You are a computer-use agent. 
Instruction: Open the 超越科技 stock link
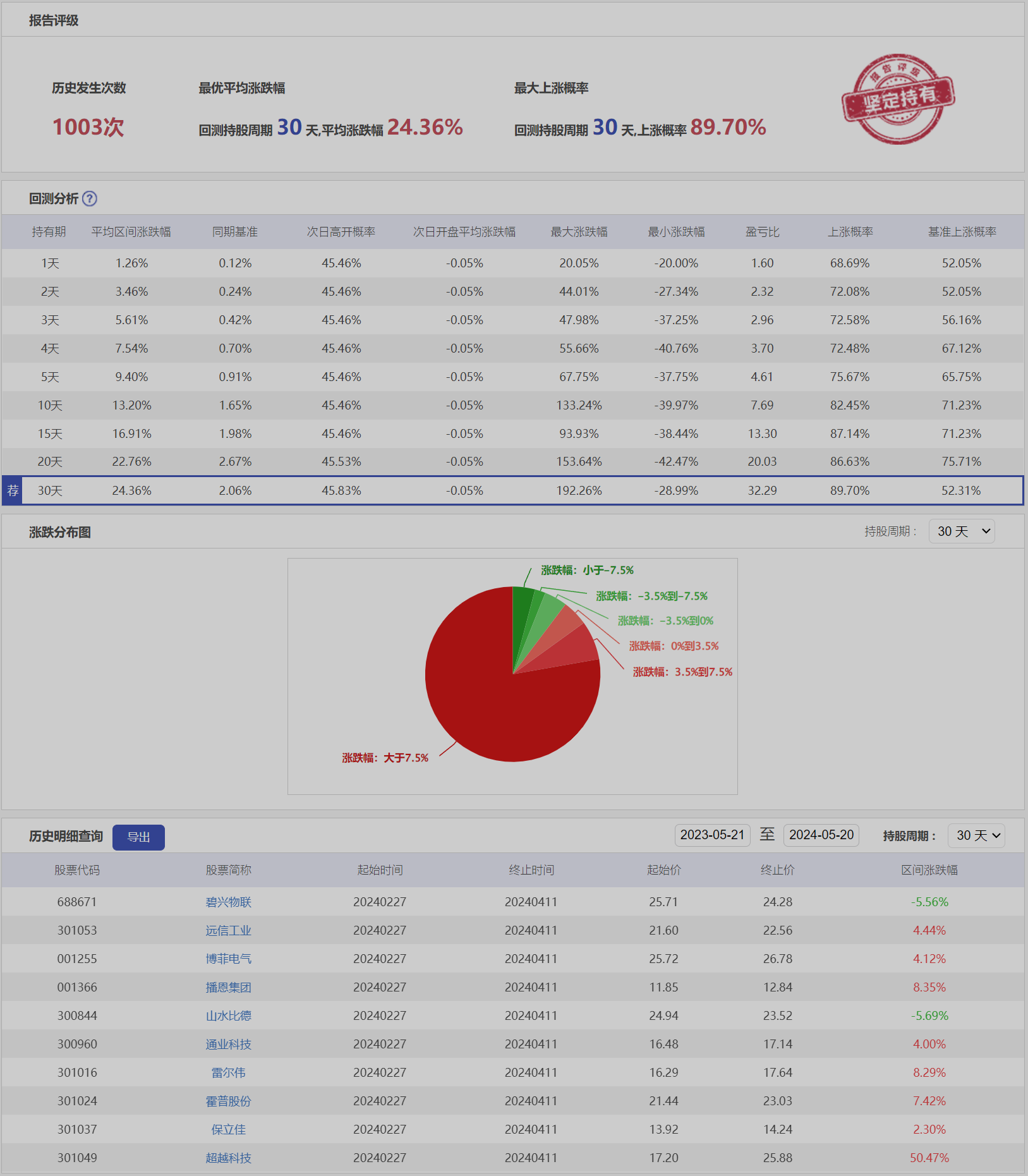tap(228, 1158)
